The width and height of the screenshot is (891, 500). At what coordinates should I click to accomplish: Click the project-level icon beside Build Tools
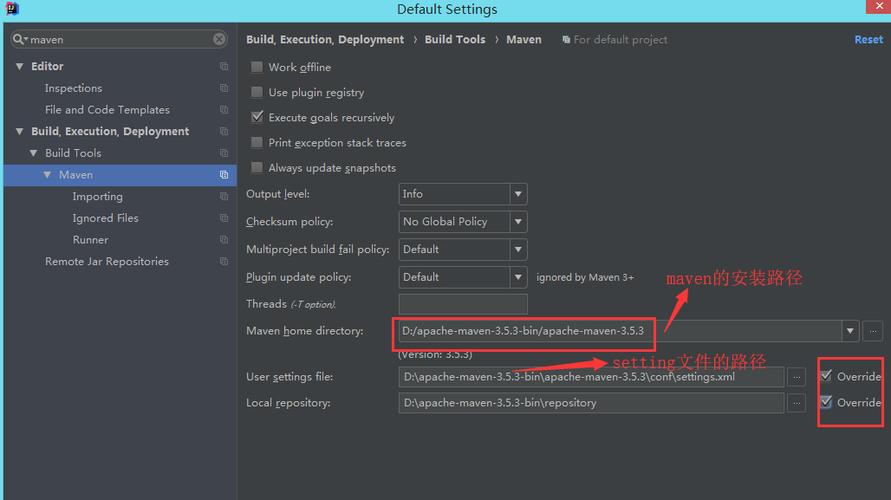click(x=224, y=153)
